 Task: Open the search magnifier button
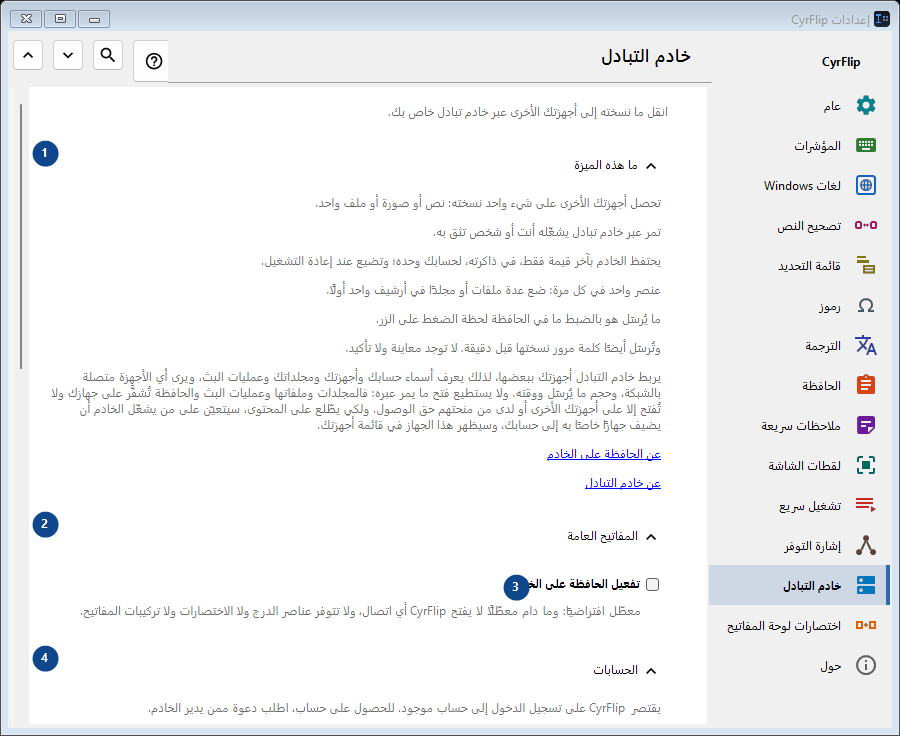pyautogui.click(x=108, y=55)
